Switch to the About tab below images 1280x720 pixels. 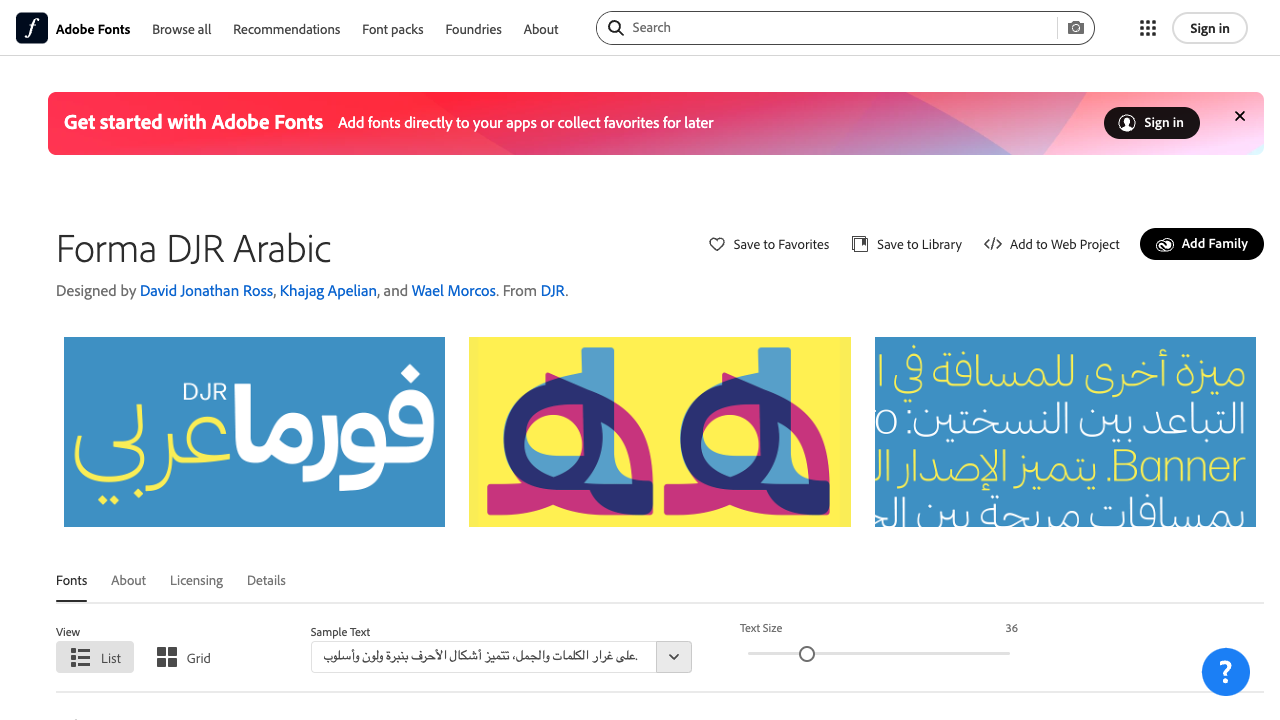[x=128, y=580]
